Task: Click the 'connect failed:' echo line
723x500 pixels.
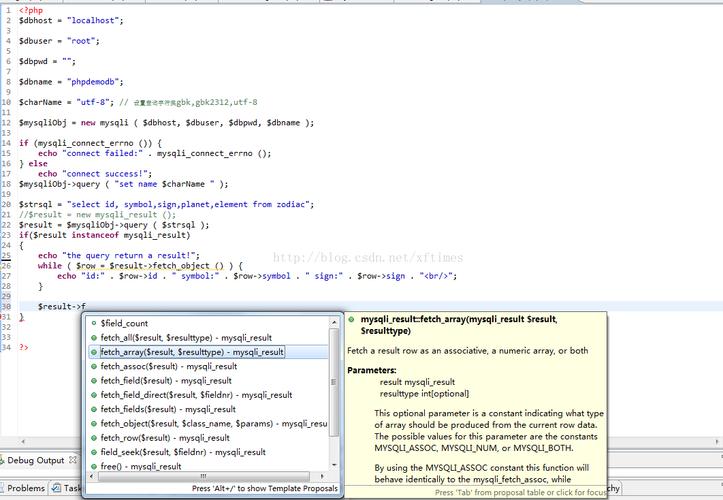Action: pos(154,153)
